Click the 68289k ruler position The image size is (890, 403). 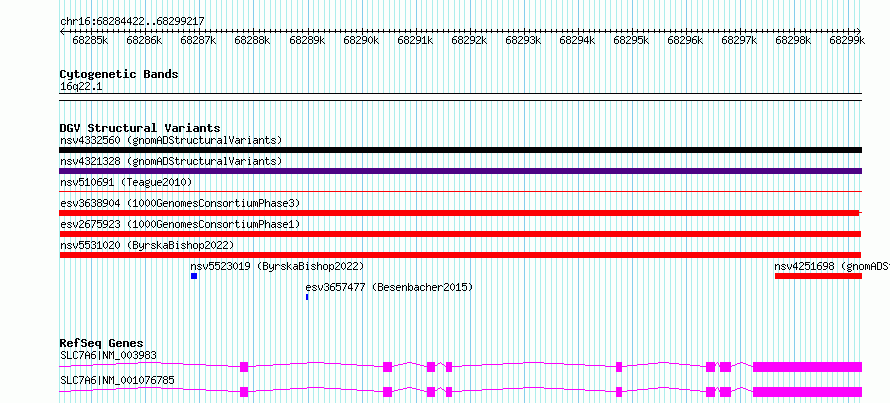pyautogui.click(x=307, y=40)
